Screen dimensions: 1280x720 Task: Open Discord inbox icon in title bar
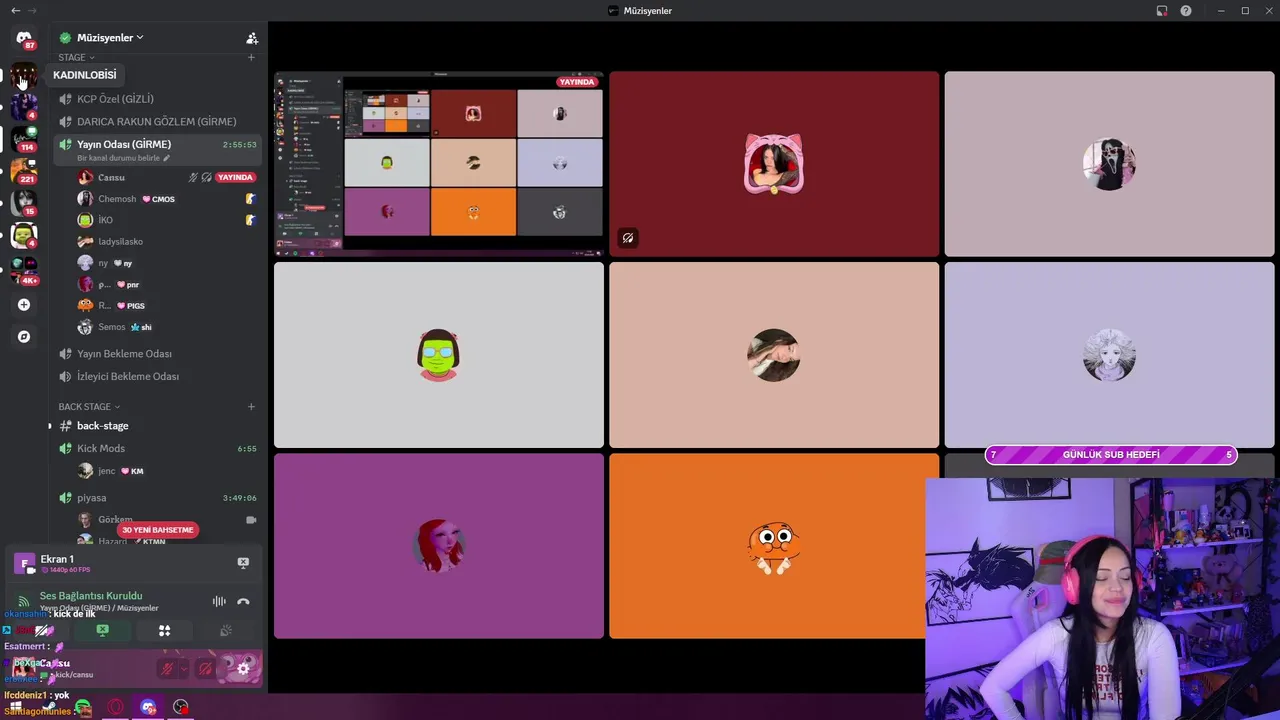coord(1162,11)
